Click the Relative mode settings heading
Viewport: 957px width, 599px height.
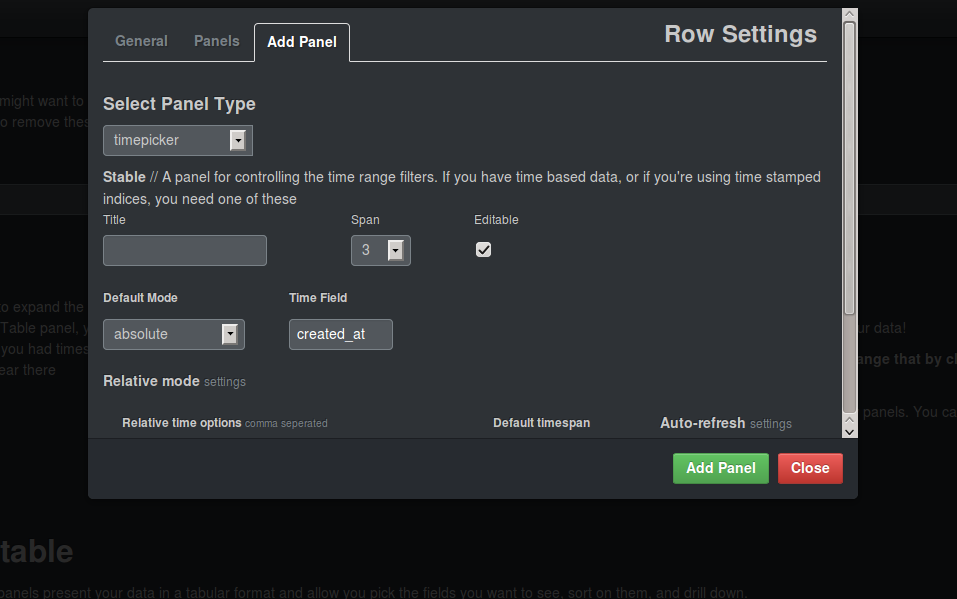(x=175, y=381)
